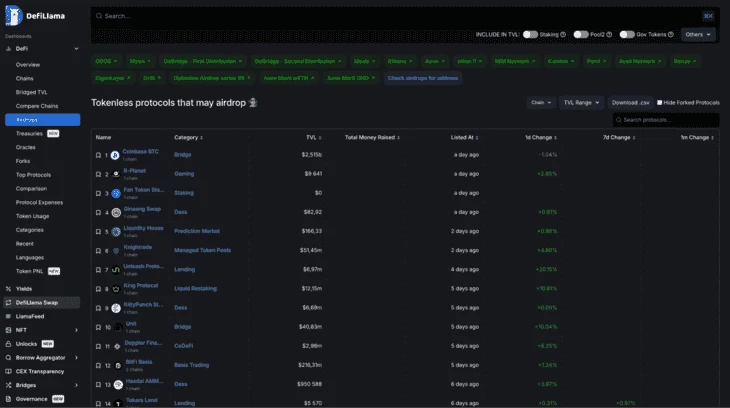This screenshot has height=408, width=730.
Task: Click the DefiLlama logo
Action: coord(35,16)
